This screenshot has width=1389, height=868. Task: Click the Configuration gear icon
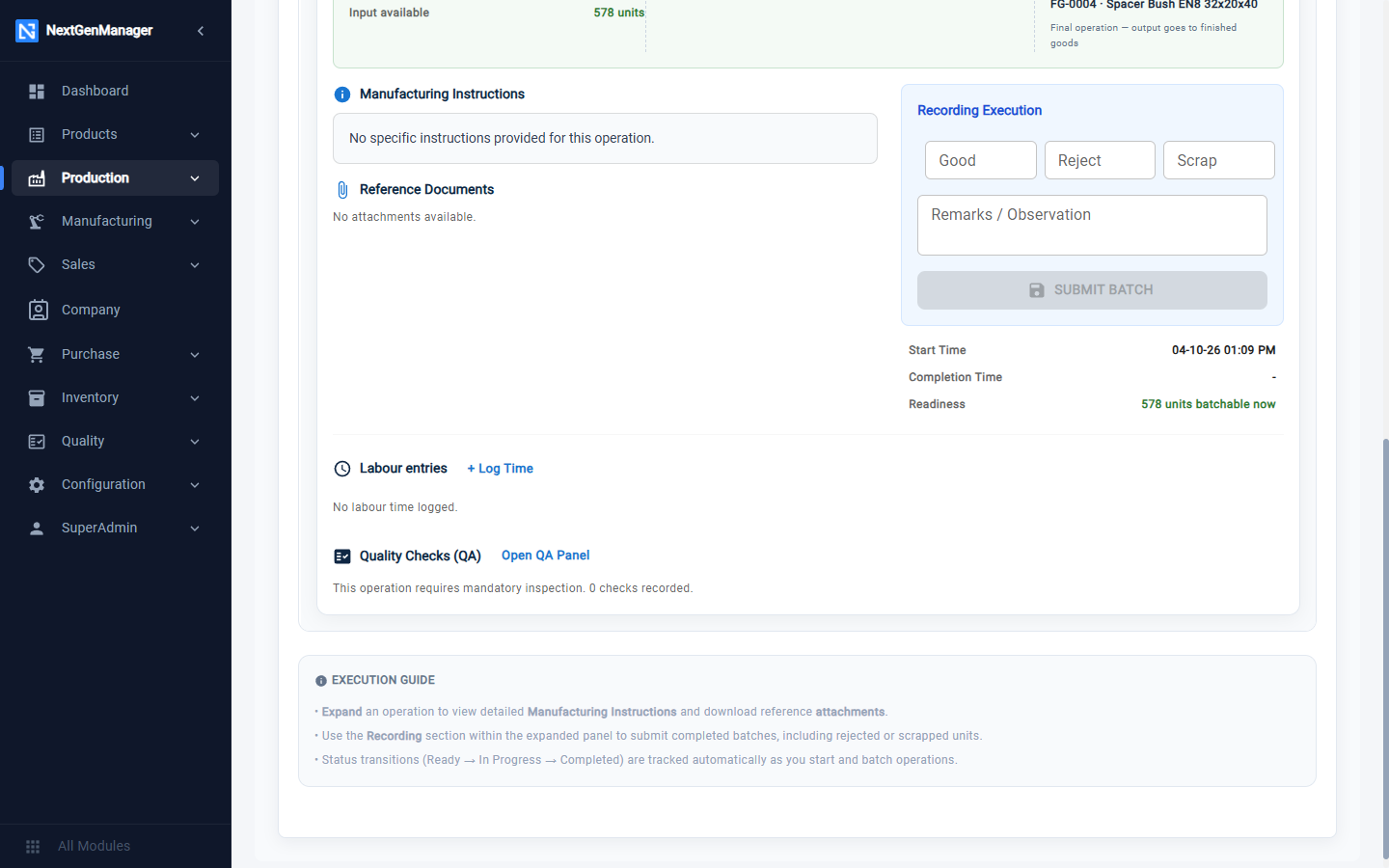point(37,485)
